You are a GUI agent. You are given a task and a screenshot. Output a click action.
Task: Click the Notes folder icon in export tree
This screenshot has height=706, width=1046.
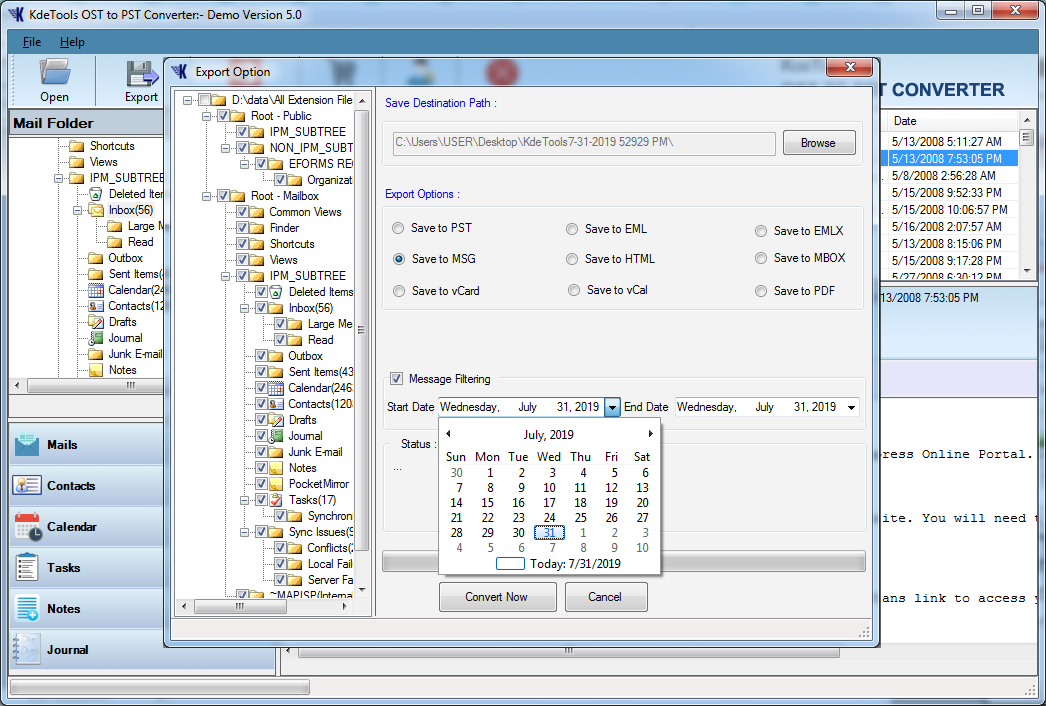276,468
